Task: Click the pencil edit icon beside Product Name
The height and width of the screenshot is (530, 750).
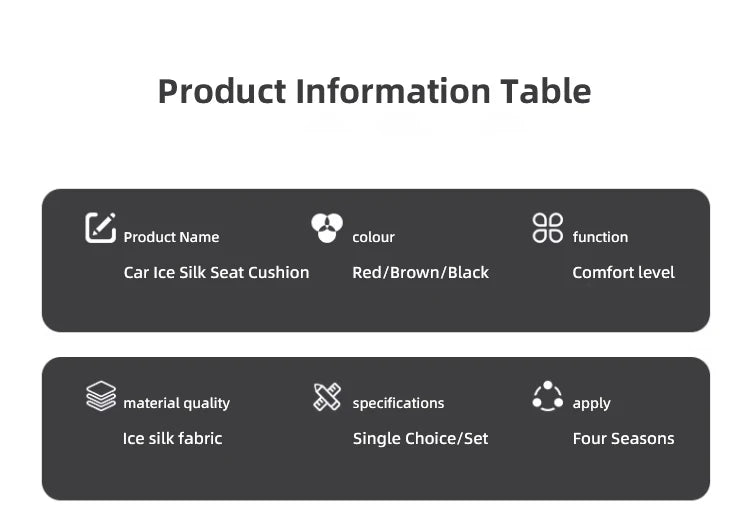Action: pos(101,228)
